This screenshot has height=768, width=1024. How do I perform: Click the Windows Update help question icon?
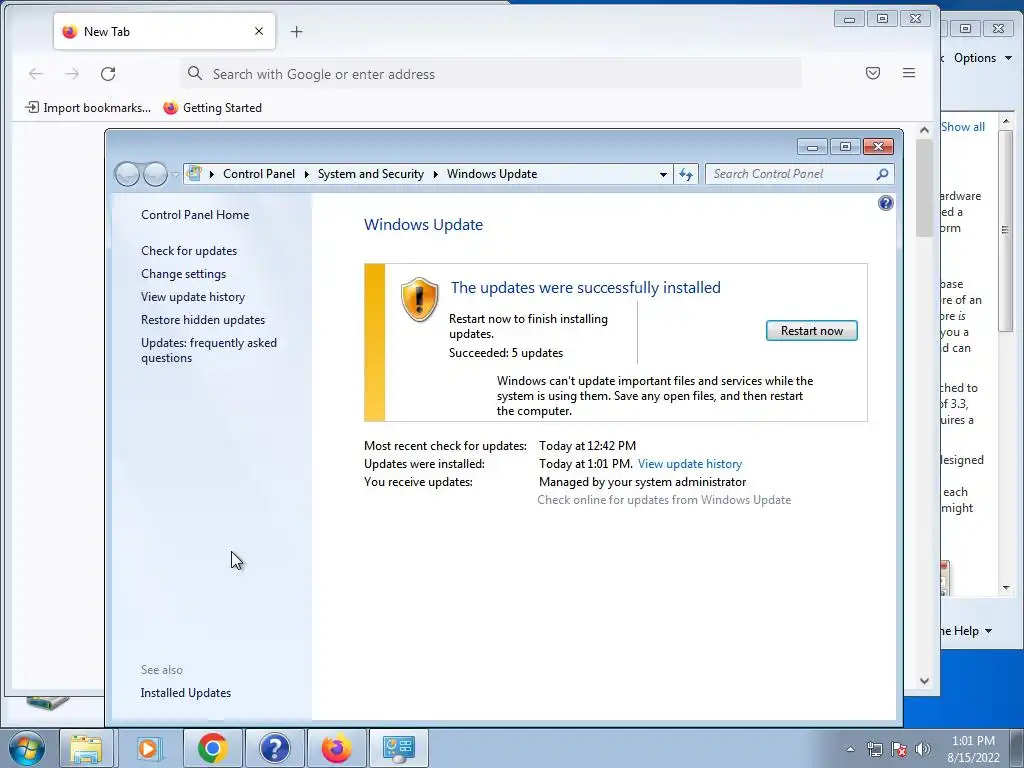pos(886,203)
